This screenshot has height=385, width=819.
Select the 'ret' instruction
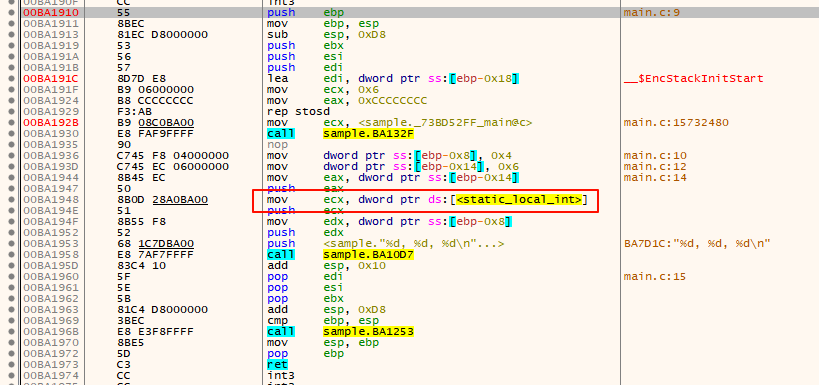pos(277,364)
